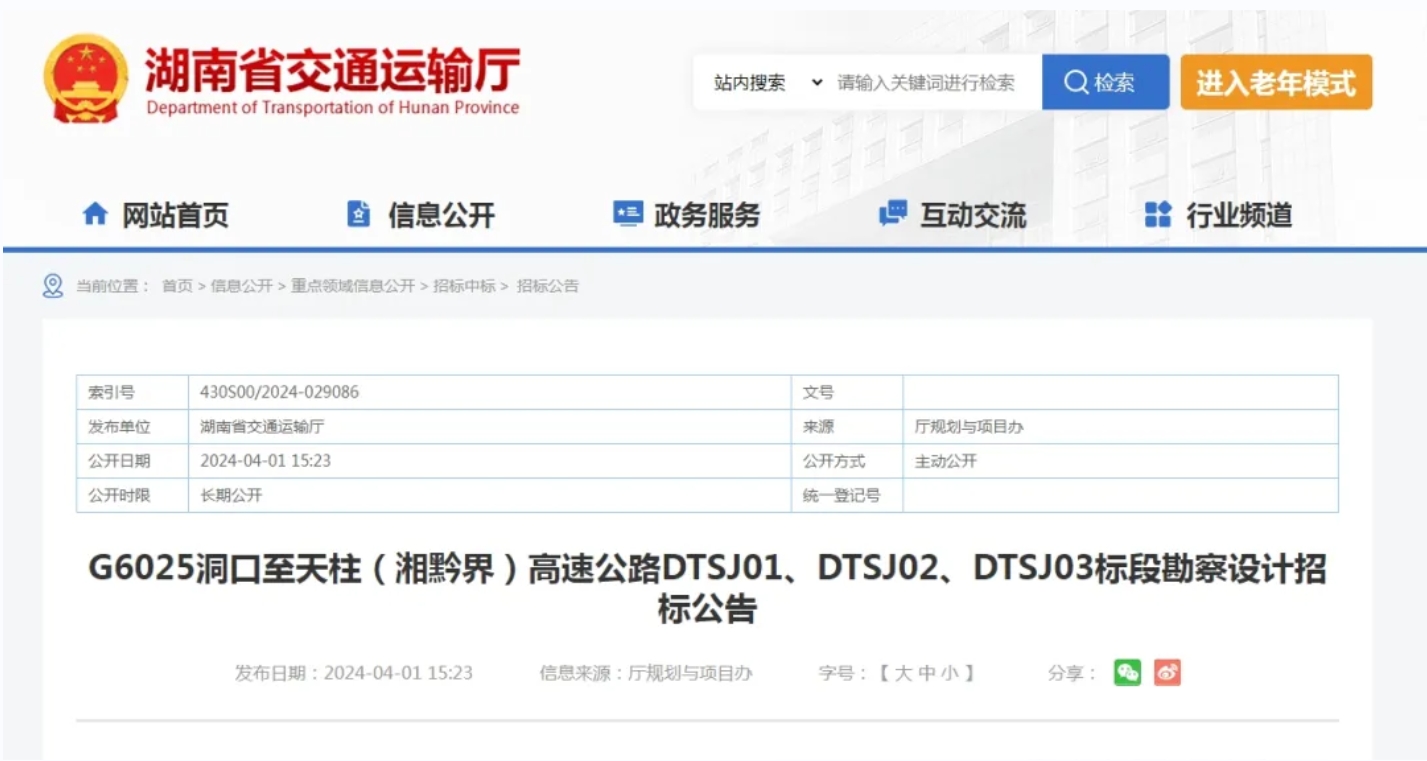Open the 站内搜索 scope dropdown
Screen dimensions: 1427x761
[x=767, y=83]
